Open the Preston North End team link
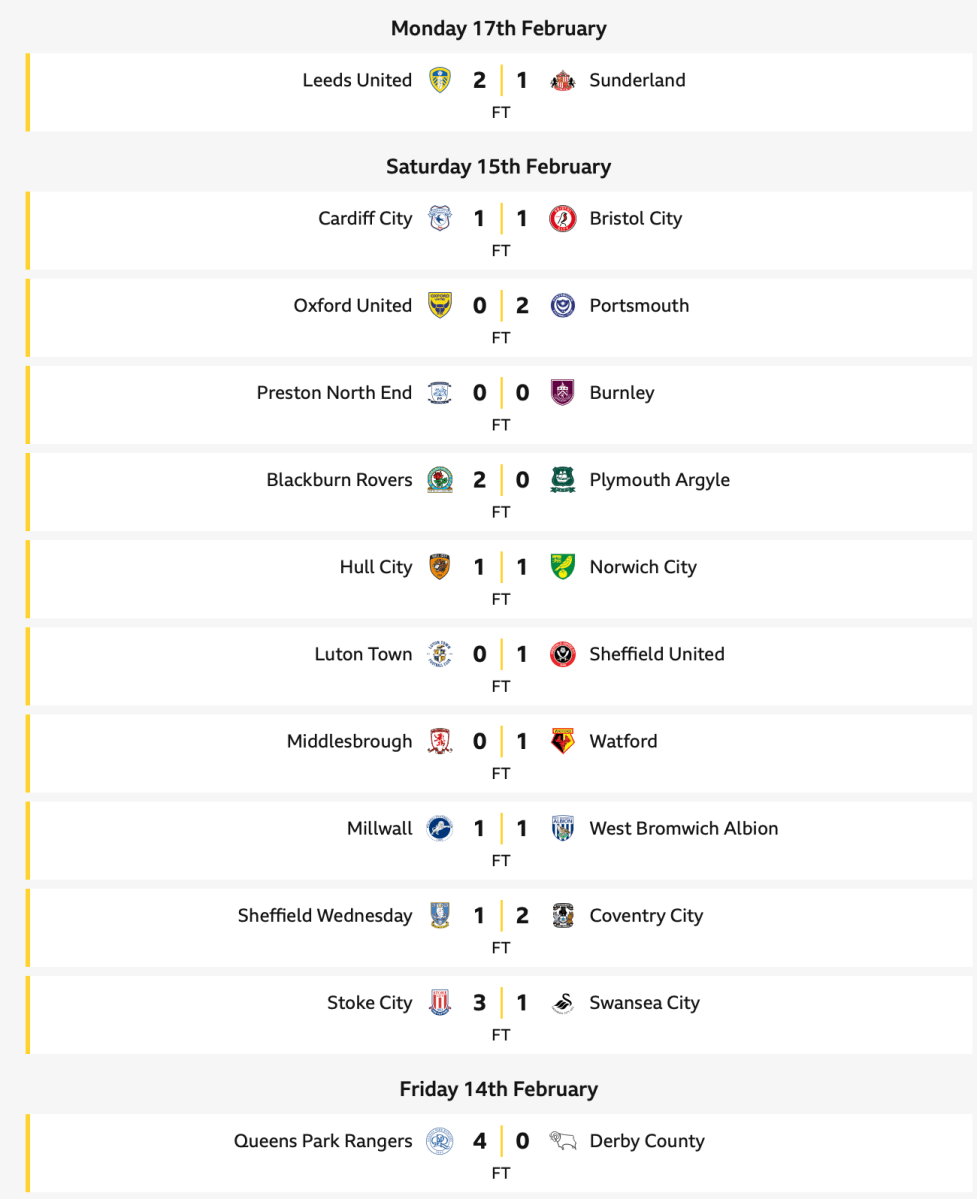Screen dimensions: 977x1199 coord(334,392)
